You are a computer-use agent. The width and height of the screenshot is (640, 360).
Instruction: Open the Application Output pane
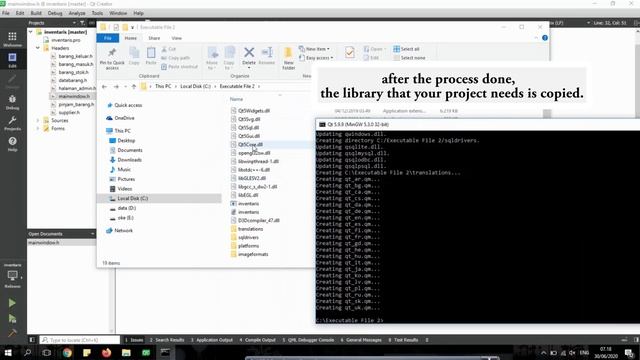pos(212,340)
